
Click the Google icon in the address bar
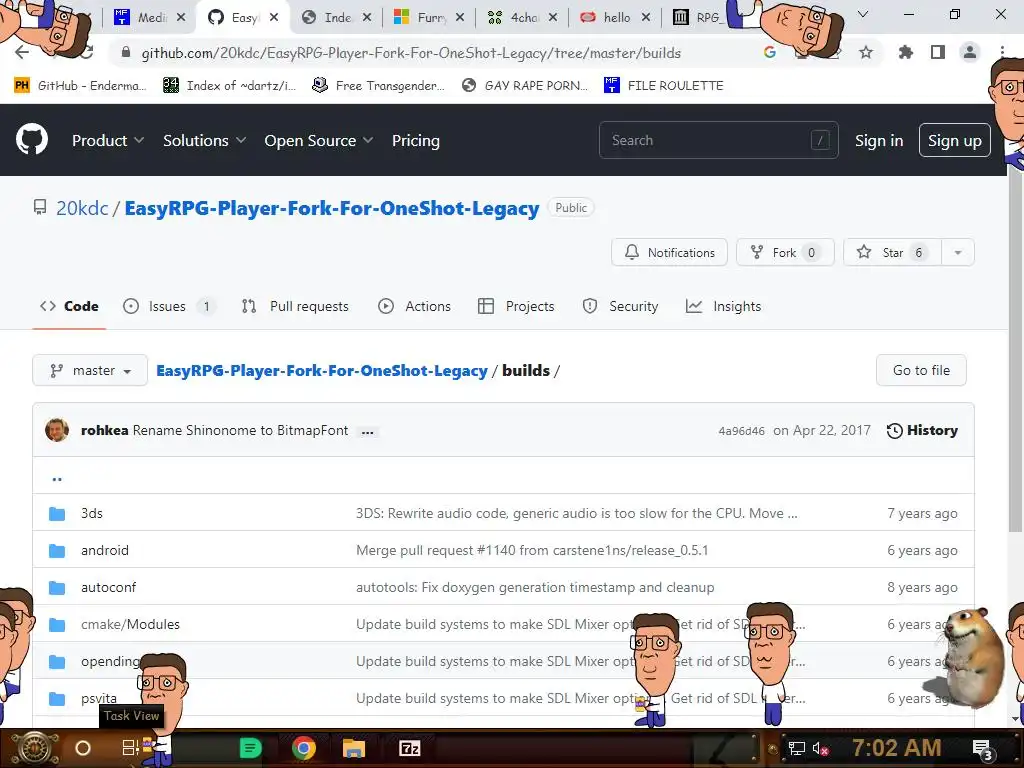point(770,53)
